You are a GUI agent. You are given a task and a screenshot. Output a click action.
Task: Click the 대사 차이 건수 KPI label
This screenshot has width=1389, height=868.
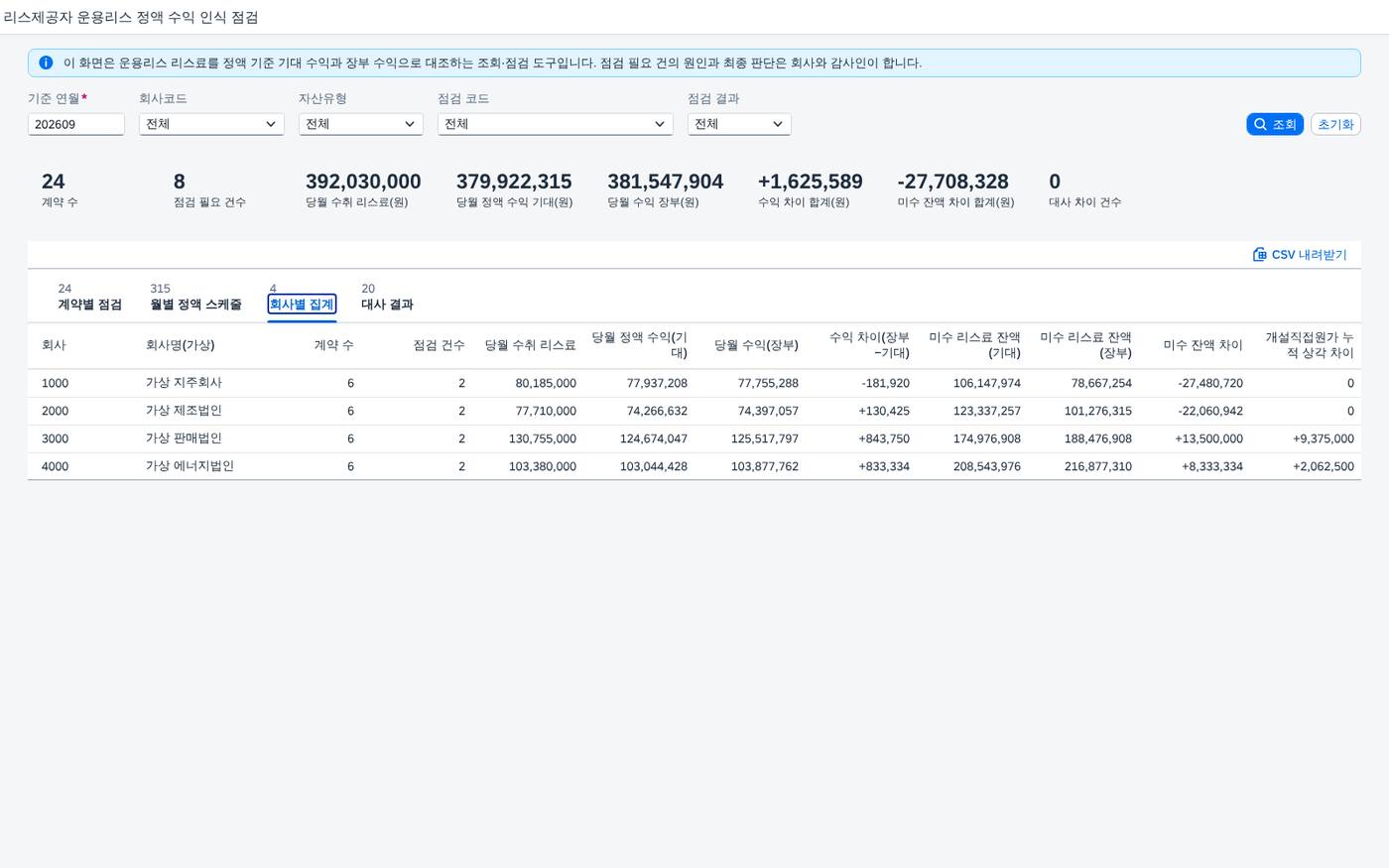1085,202
